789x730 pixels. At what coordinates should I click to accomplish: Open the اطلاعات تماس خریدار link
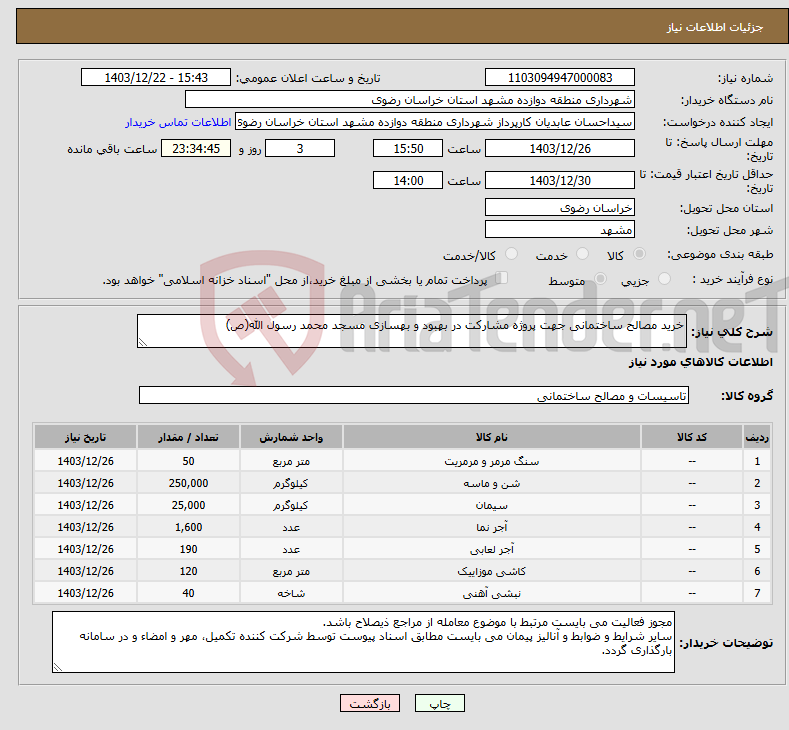(178, 122)
